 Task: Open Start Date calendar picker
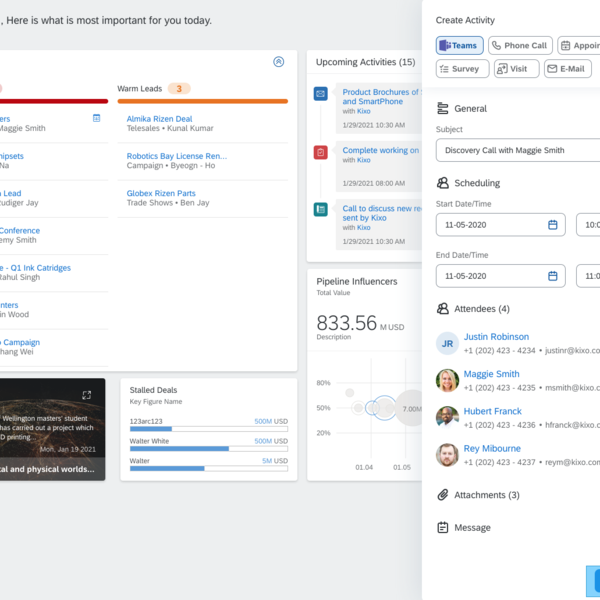(552, 225)
